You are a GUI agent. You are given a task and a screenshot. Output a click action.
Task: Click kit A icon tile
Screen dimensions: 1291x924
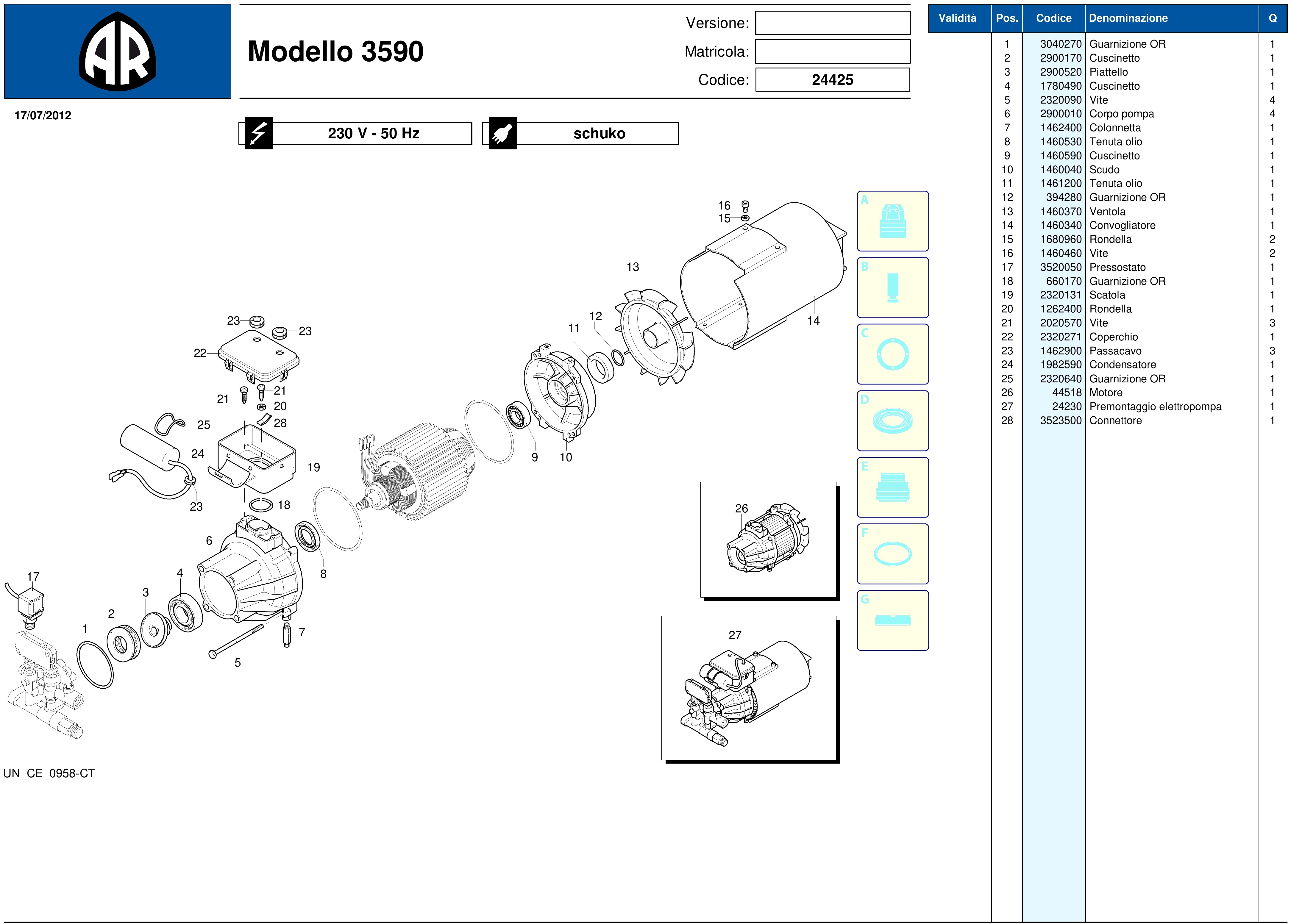(892, 221)
